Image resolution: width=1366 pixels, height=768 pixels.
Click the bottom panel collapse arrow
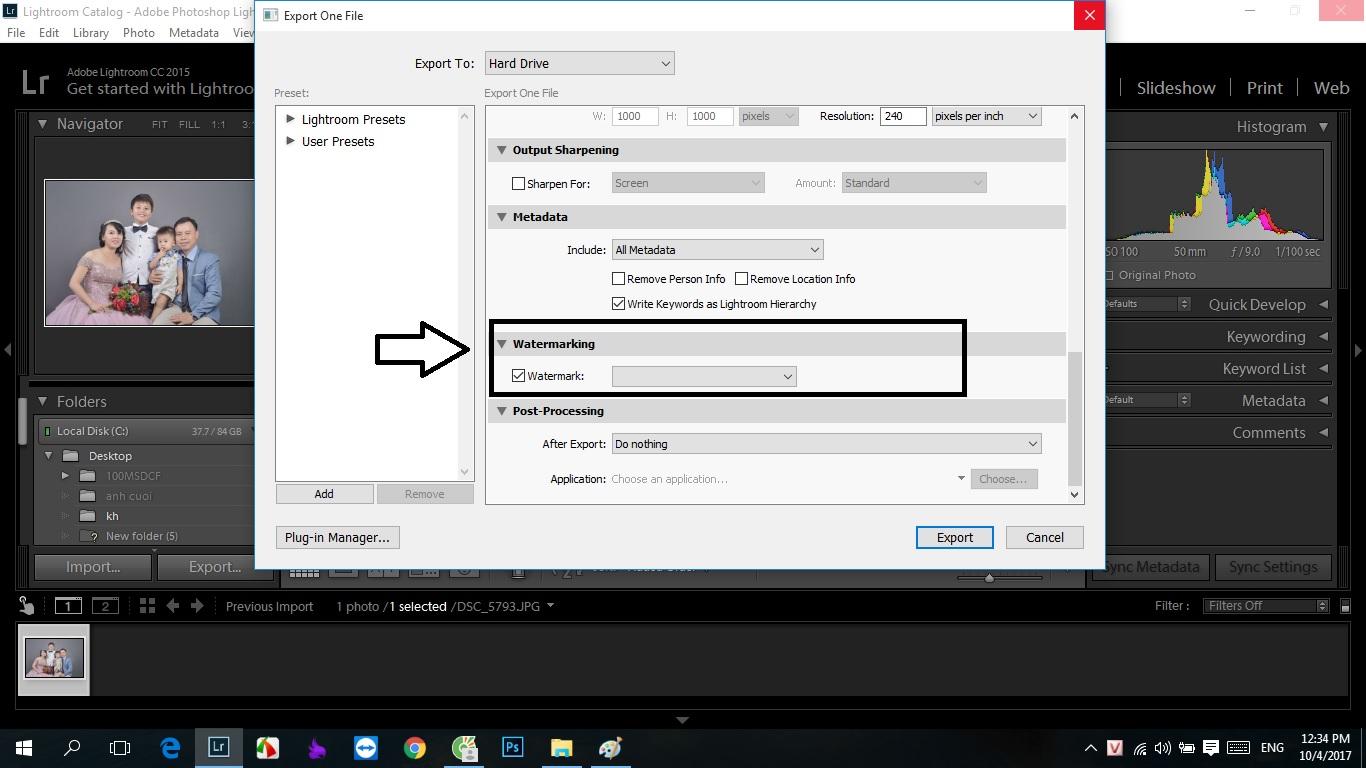(x=683, y=720)
